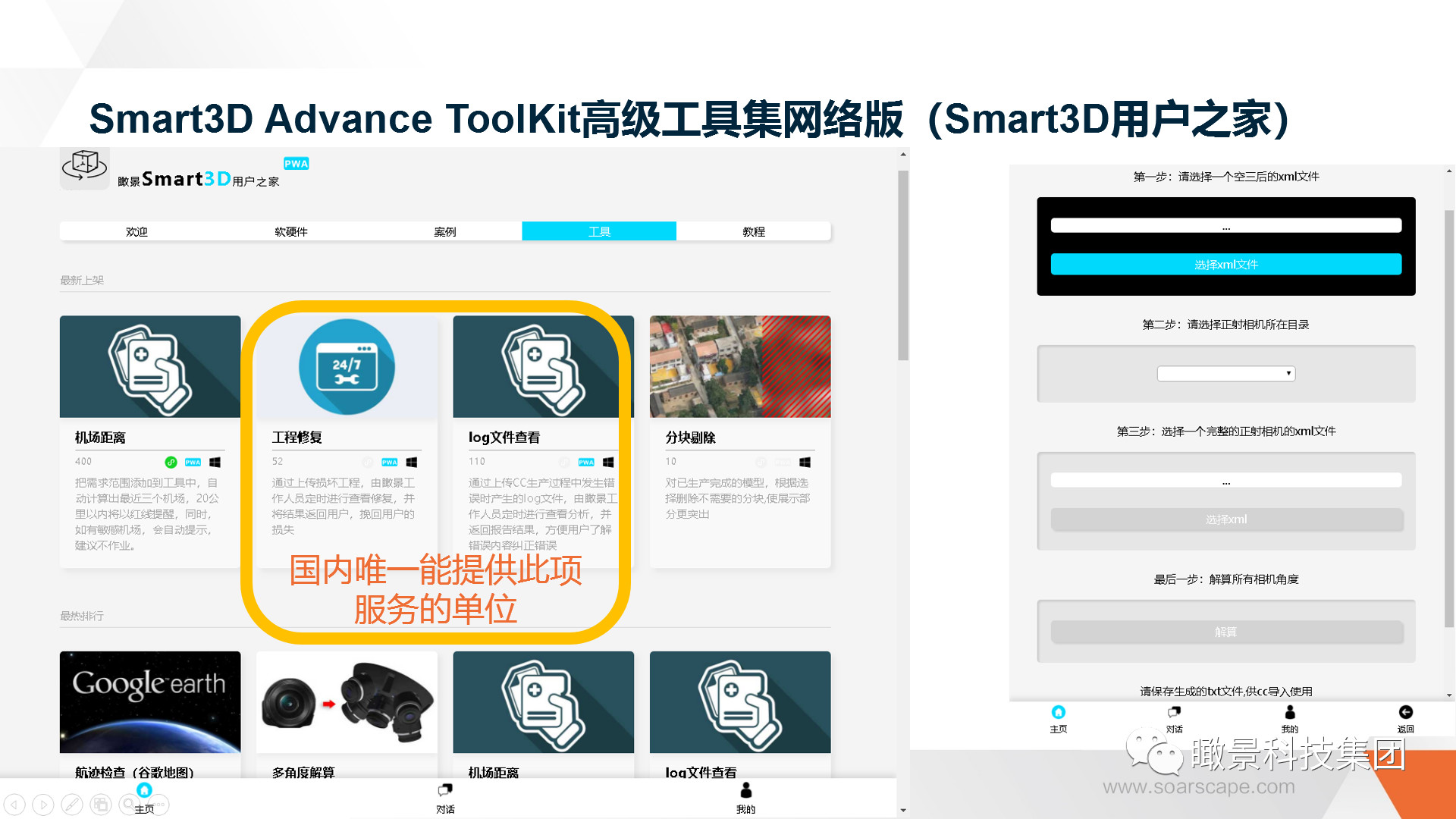Click the PWA badge in the 52 row
This screenshot has height=819, width=1456.
tap(390, 462)
